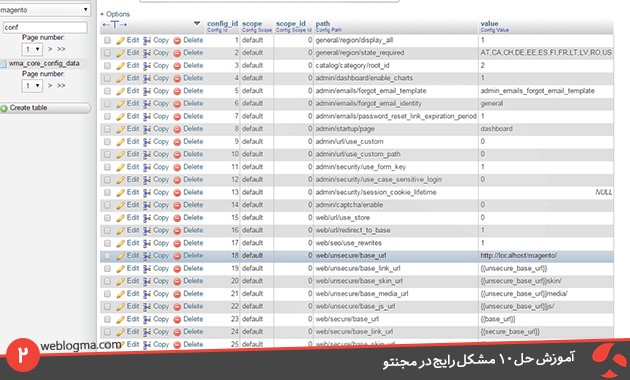Check the checkbox for config_id 19
Image resolution: width=630 pixels, height=380 pixels.
[x=107, y=268]
